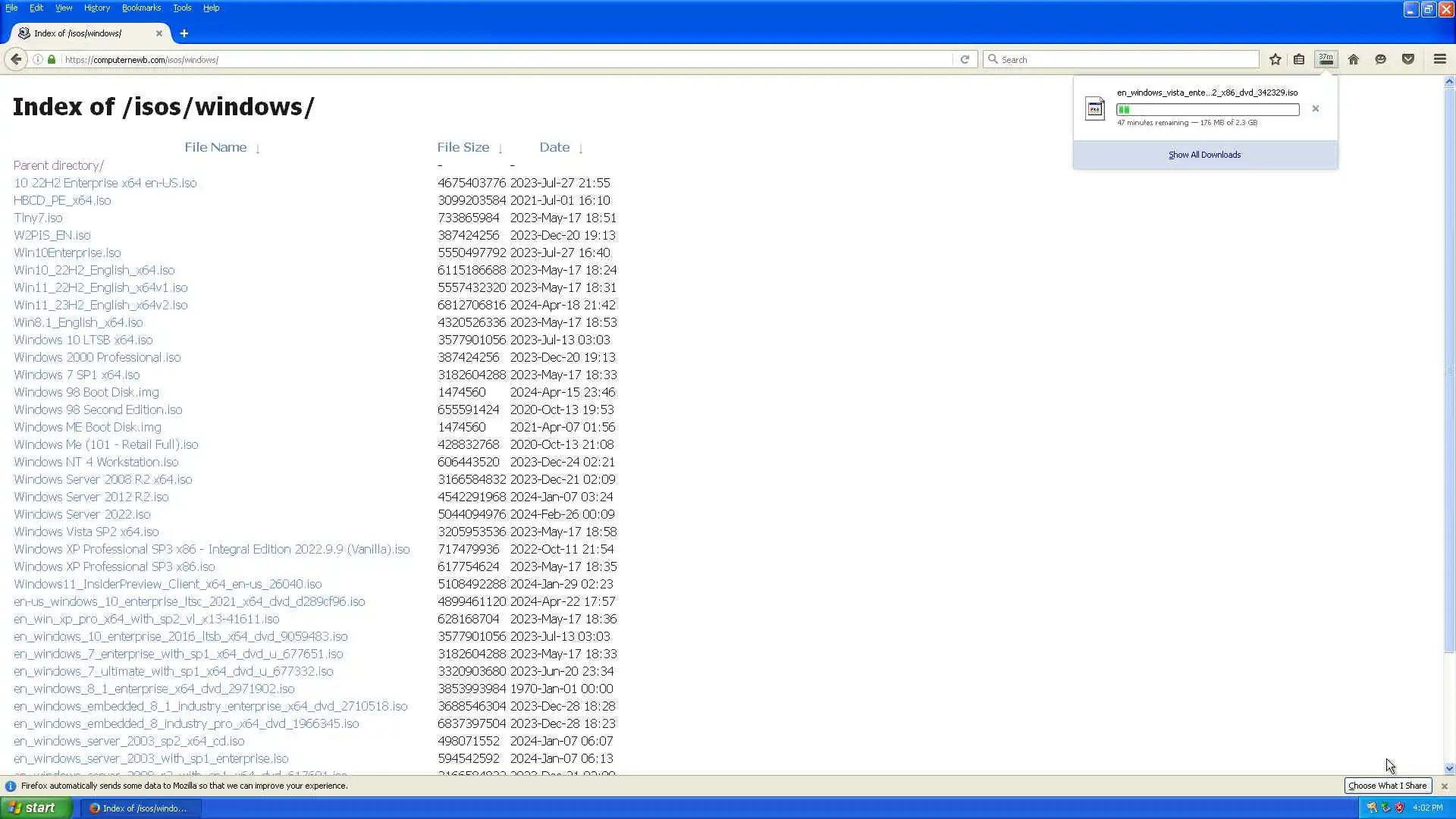
Task: Go to the Home page icon
Action: [x=1354, y=59]
